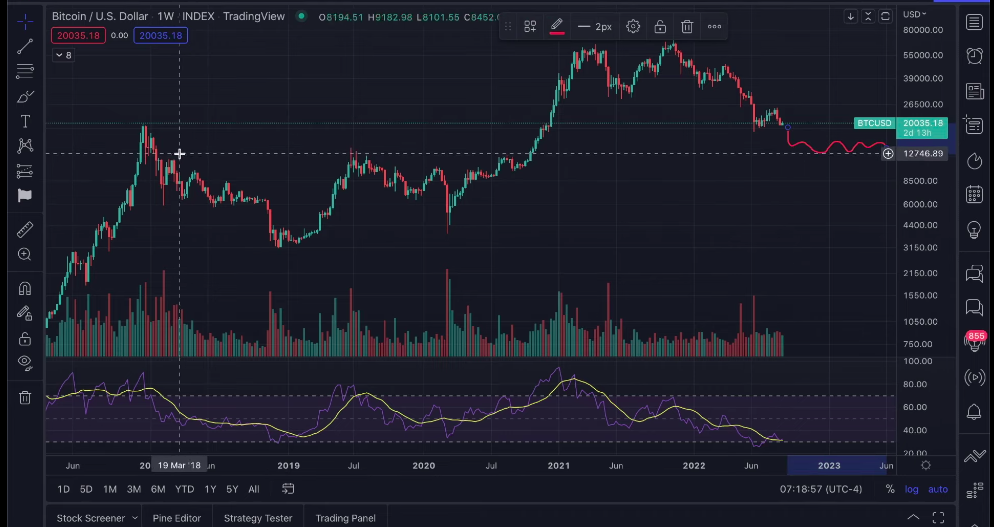994x527 pixels.
Task: Toggle lock all drawing tools
Action: [25, 339]
